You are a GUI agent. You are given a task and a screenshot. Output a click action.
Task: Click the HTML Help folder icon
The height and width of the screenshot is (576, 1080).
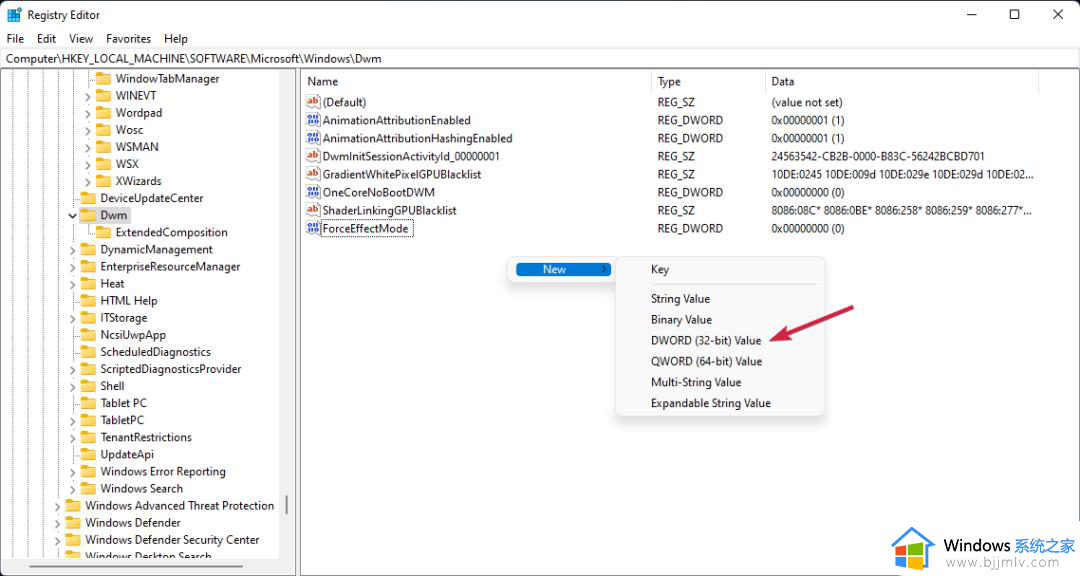[x=88, y=300]
